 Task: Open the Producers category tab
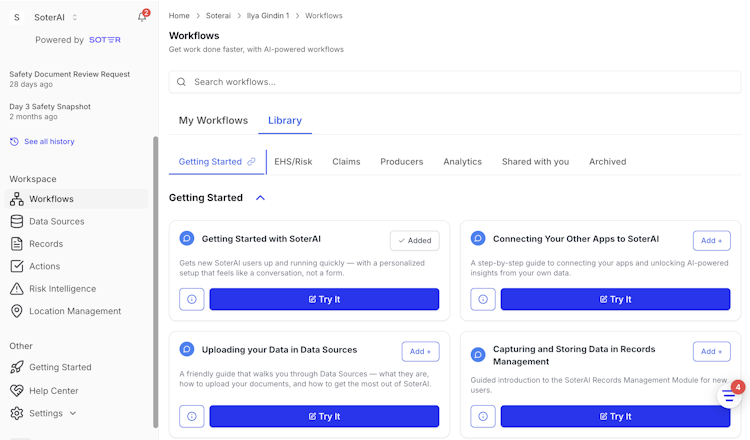[402, 162]
